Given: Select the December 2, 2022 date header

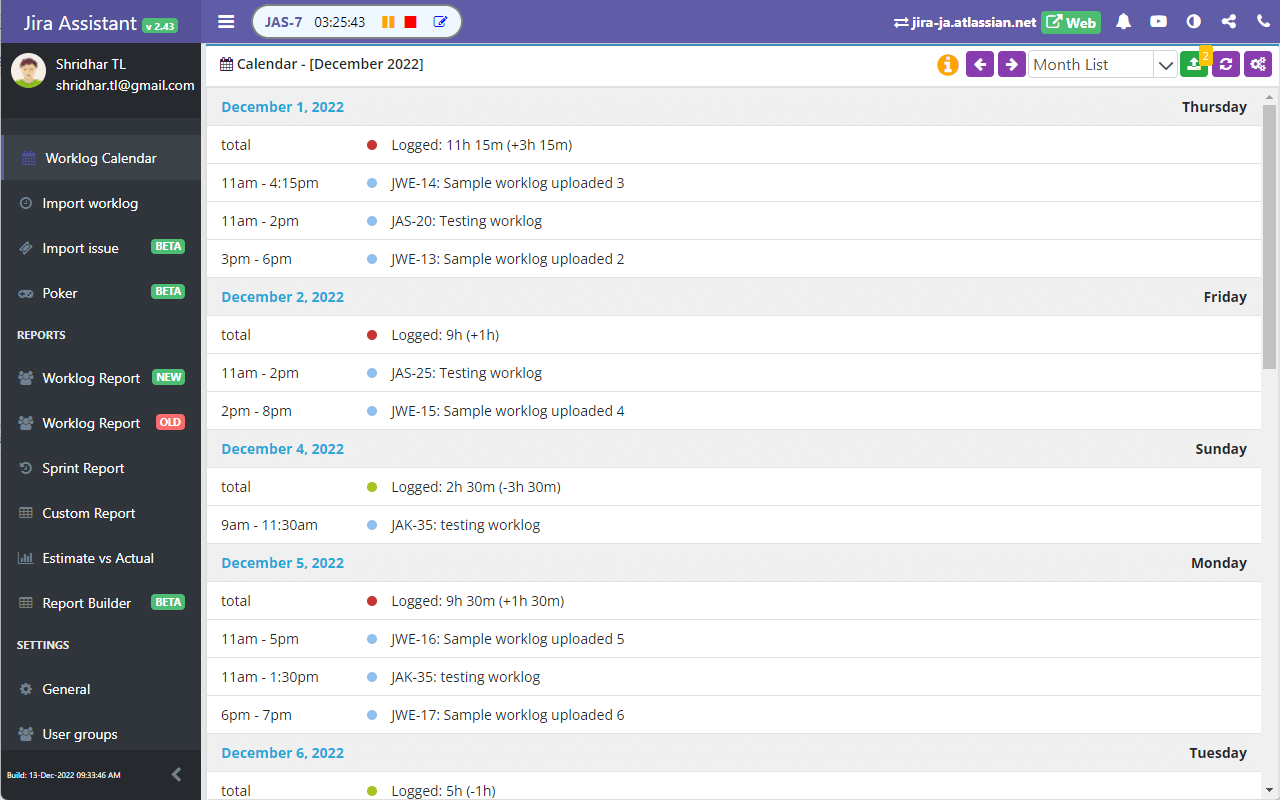Looking at the screenshot, I should click(x=282, y=297).
